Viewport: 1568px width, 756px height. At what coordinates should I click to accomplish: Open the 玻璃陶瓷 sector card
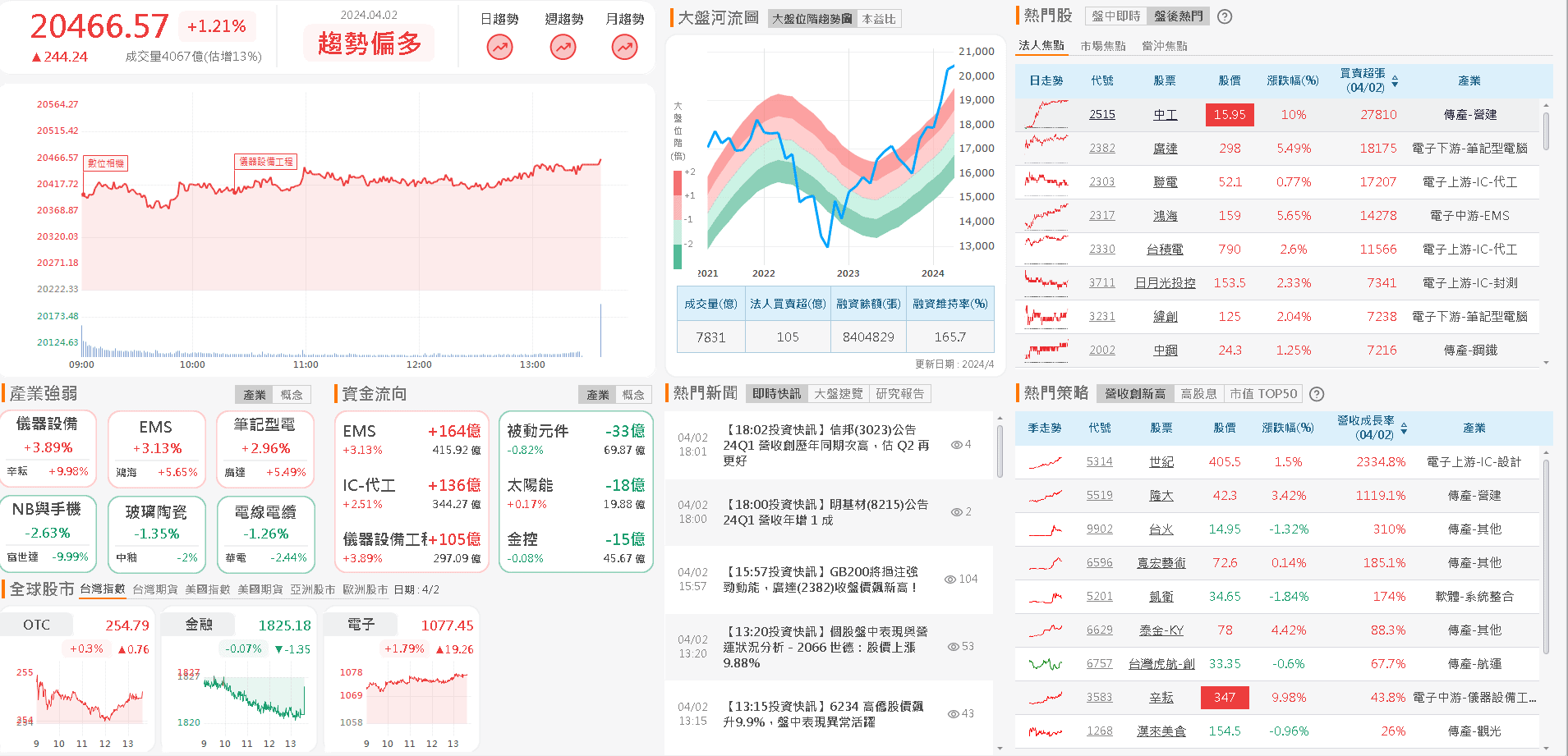(156, 534)
